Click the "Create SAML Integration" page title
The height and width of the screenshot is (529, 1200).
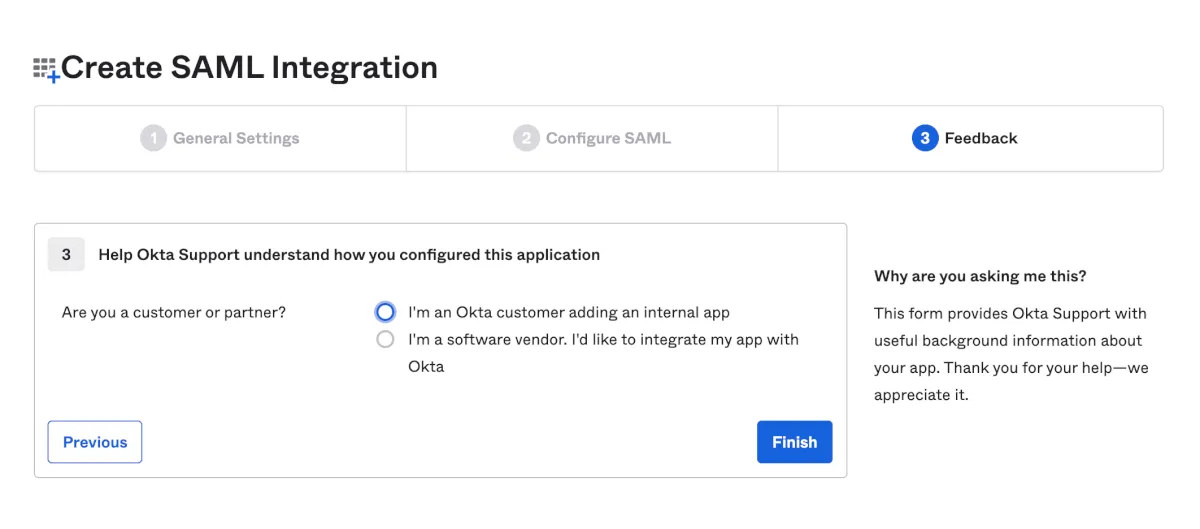coord(249,68)
